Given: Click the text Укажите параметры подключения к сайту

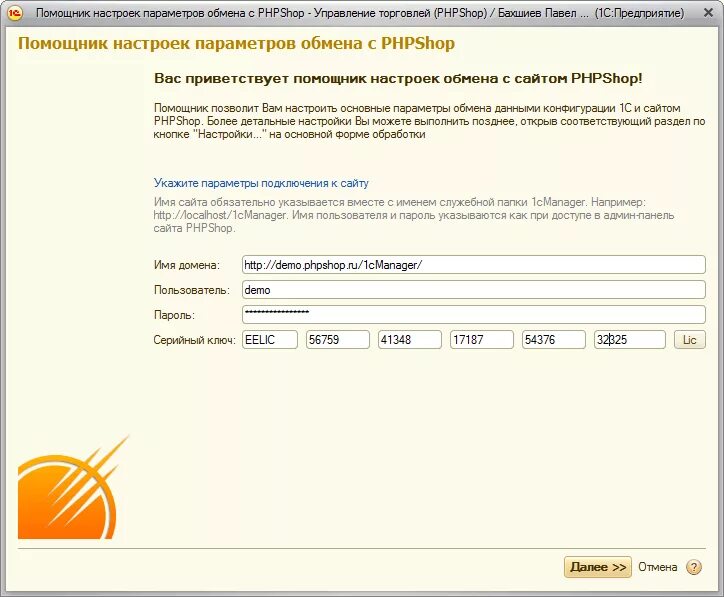Looking at the screenshot, I should [261, 183].
